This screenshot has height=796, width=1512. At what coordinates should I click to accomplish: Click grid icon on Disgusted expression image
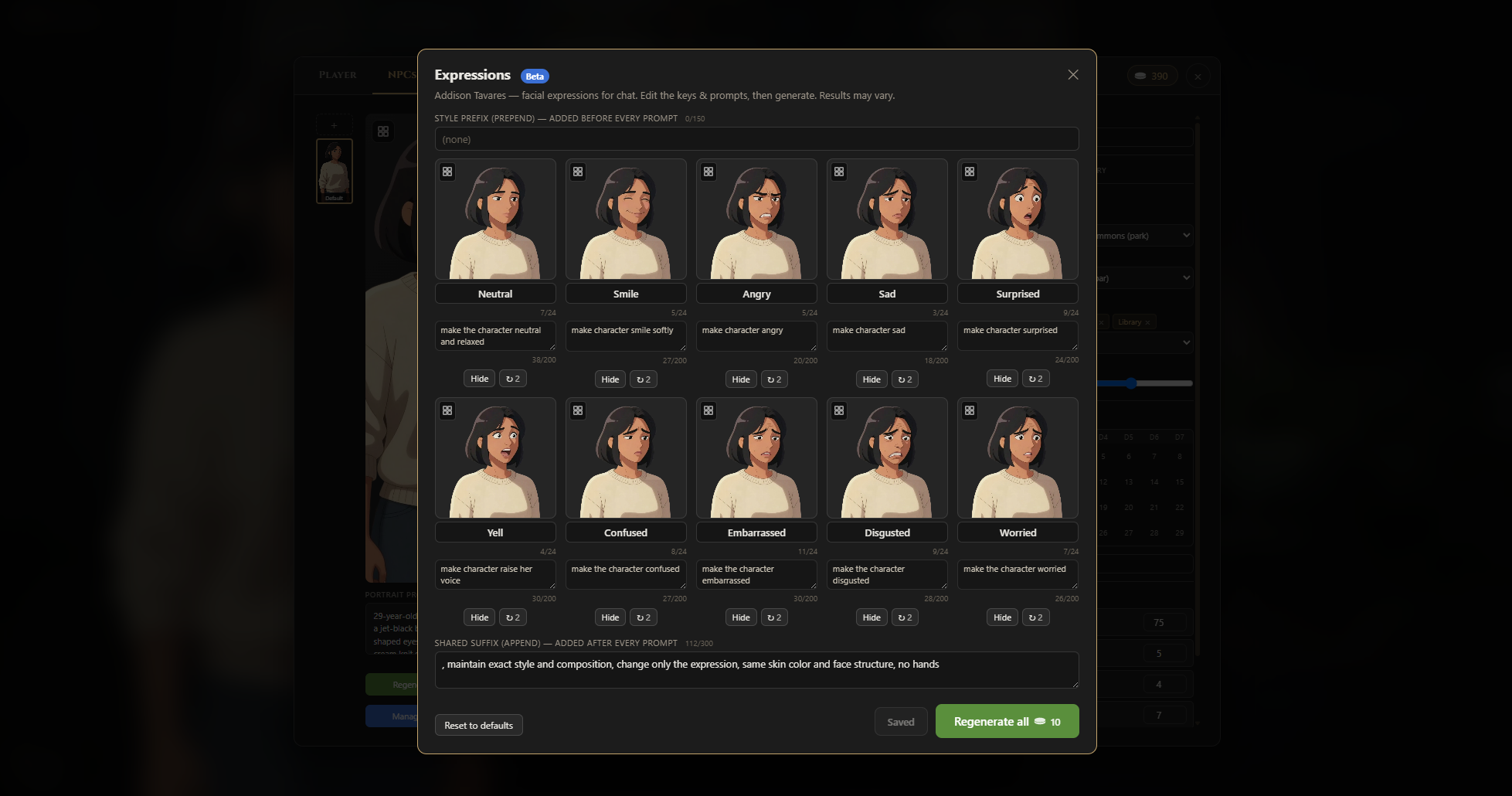(839, 410)
